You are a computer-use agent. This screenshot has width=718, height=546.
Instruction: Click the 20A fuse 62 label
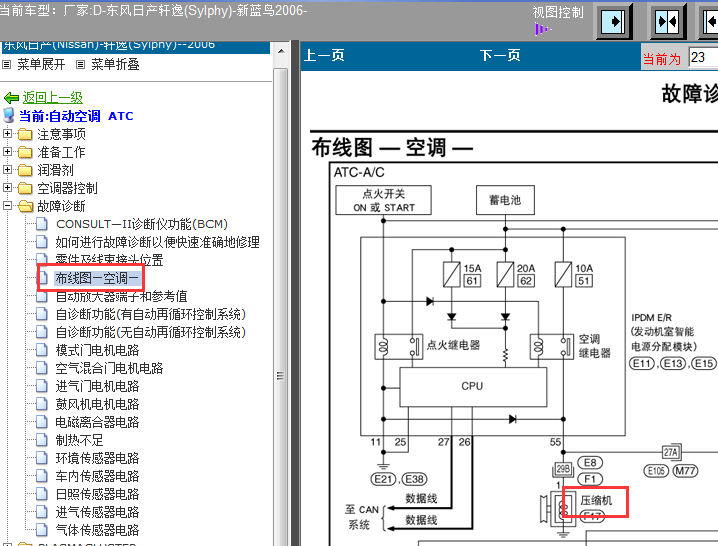[x=526, y=275]
